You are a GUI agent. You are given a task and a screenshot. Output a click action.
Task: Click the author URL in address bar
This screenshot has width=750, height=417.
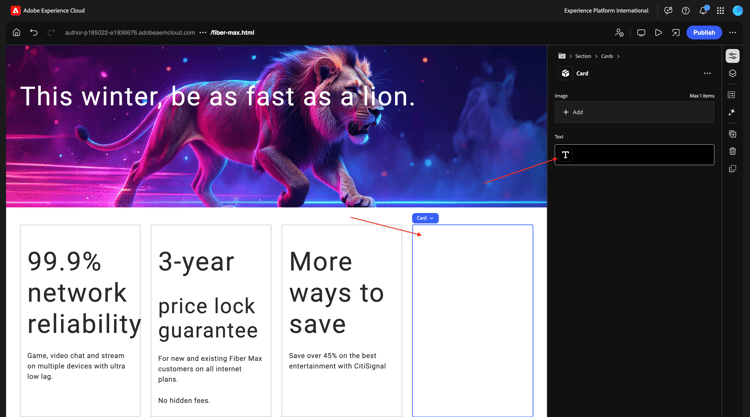click(x=130, y=33)
